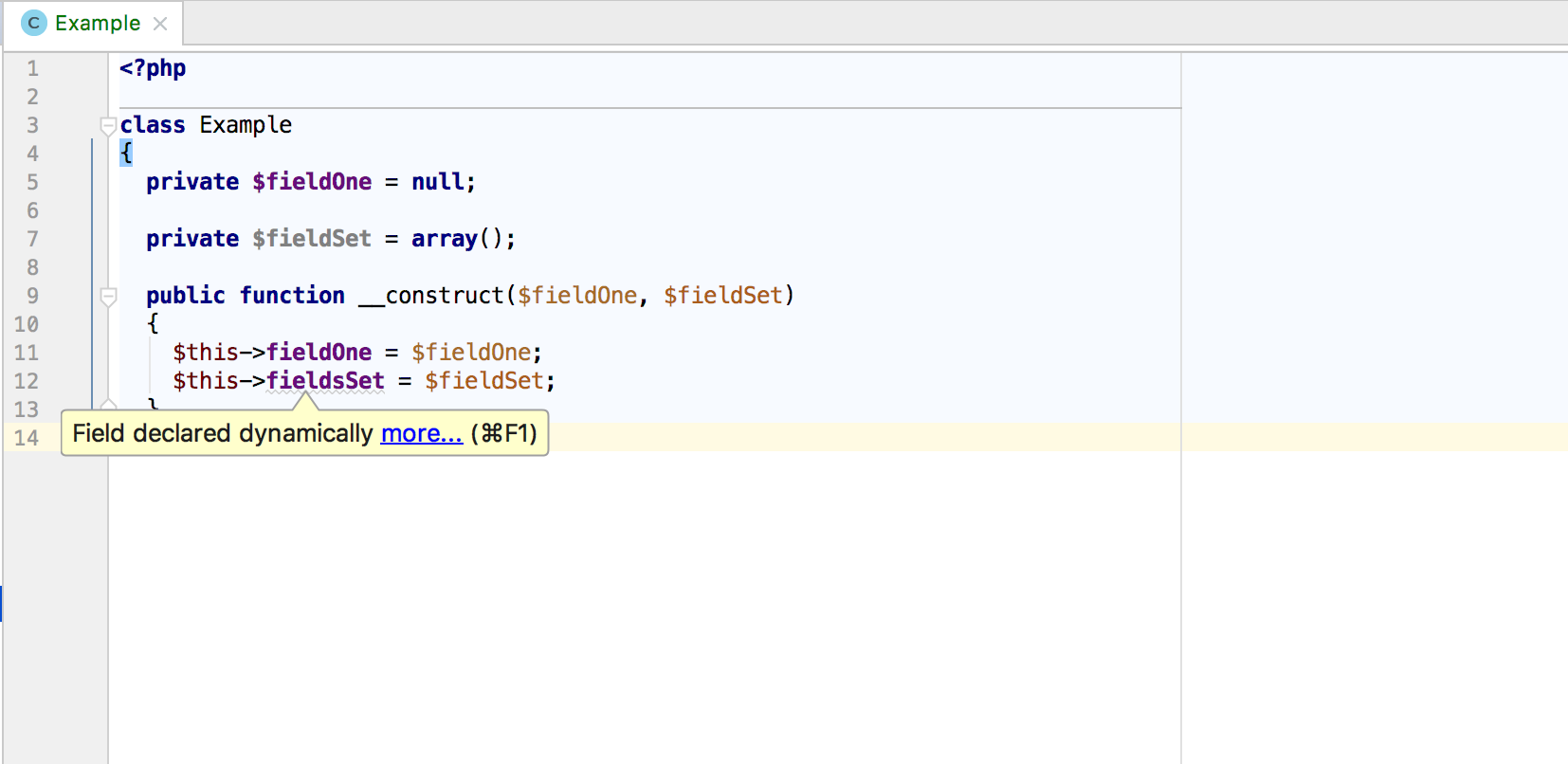Click the '$fieldSet' constructor parameter

(723, 296)
